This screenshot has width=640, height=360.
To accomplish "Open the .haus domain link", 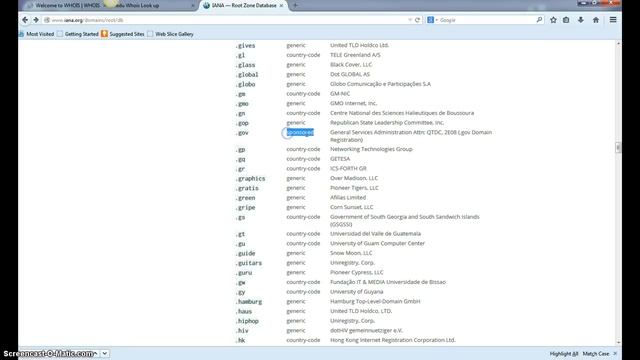I will 244,311.
